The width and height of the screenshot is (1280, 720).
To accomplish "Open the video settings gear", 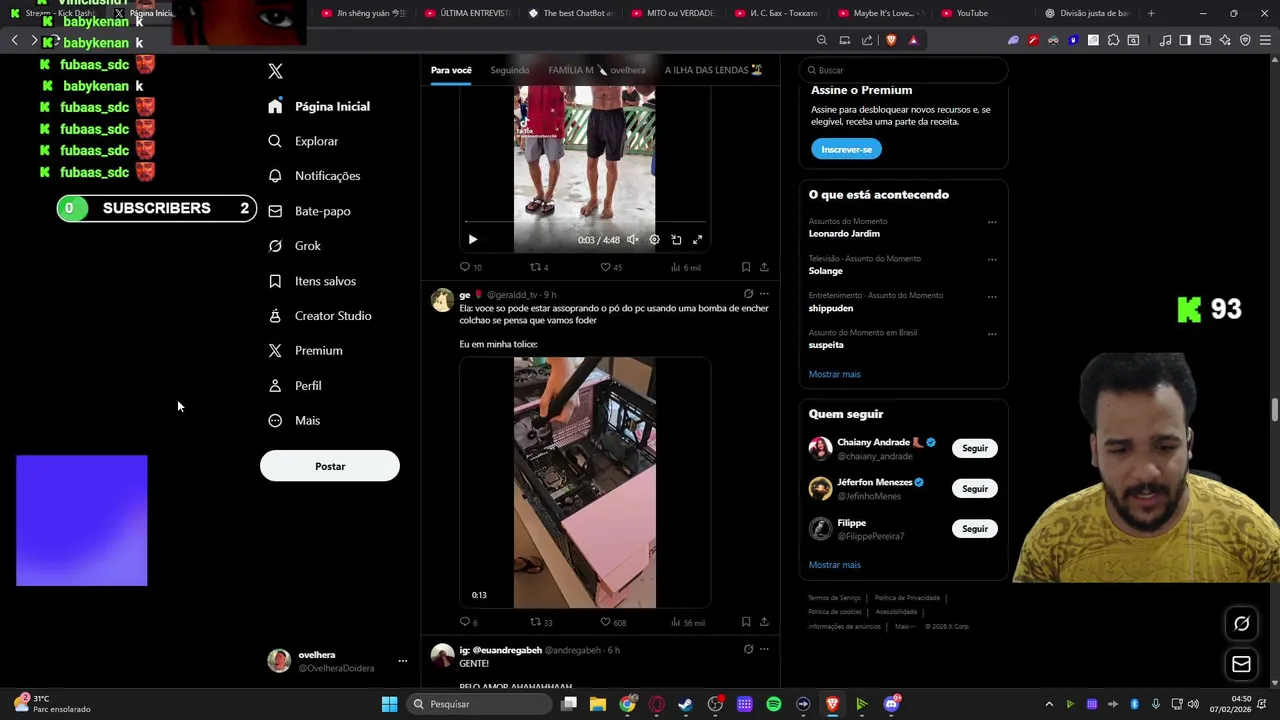I will click(x=654, y=240).
